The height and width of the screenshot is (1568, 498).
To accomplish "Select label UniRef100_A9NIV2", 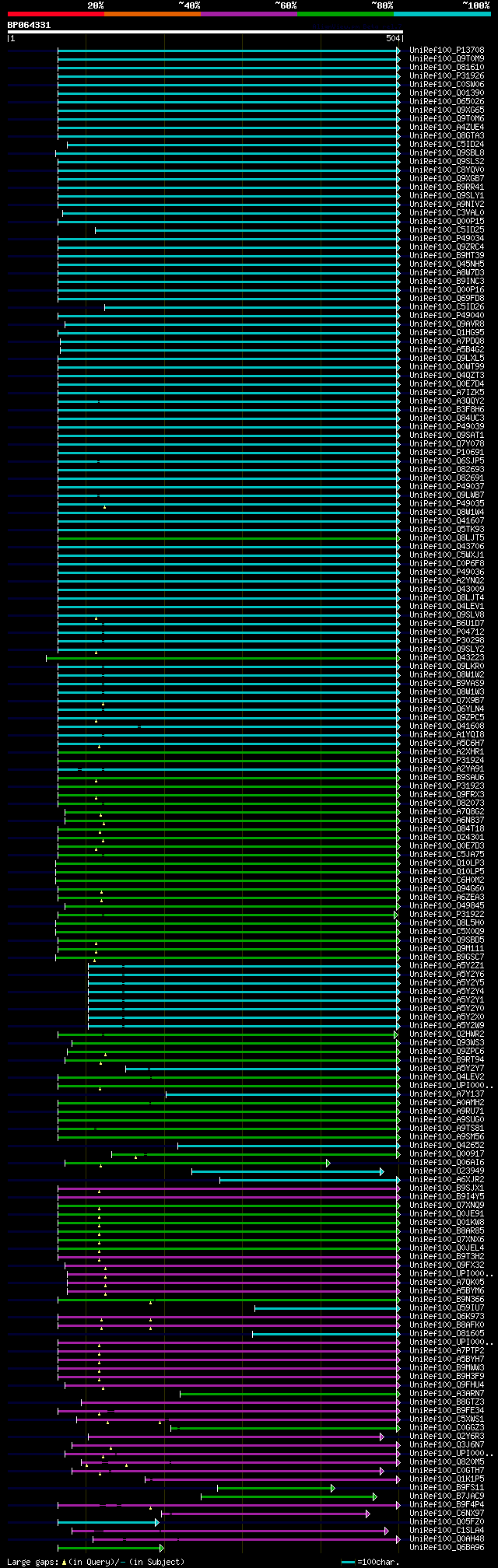I will [x=447, y=205].
